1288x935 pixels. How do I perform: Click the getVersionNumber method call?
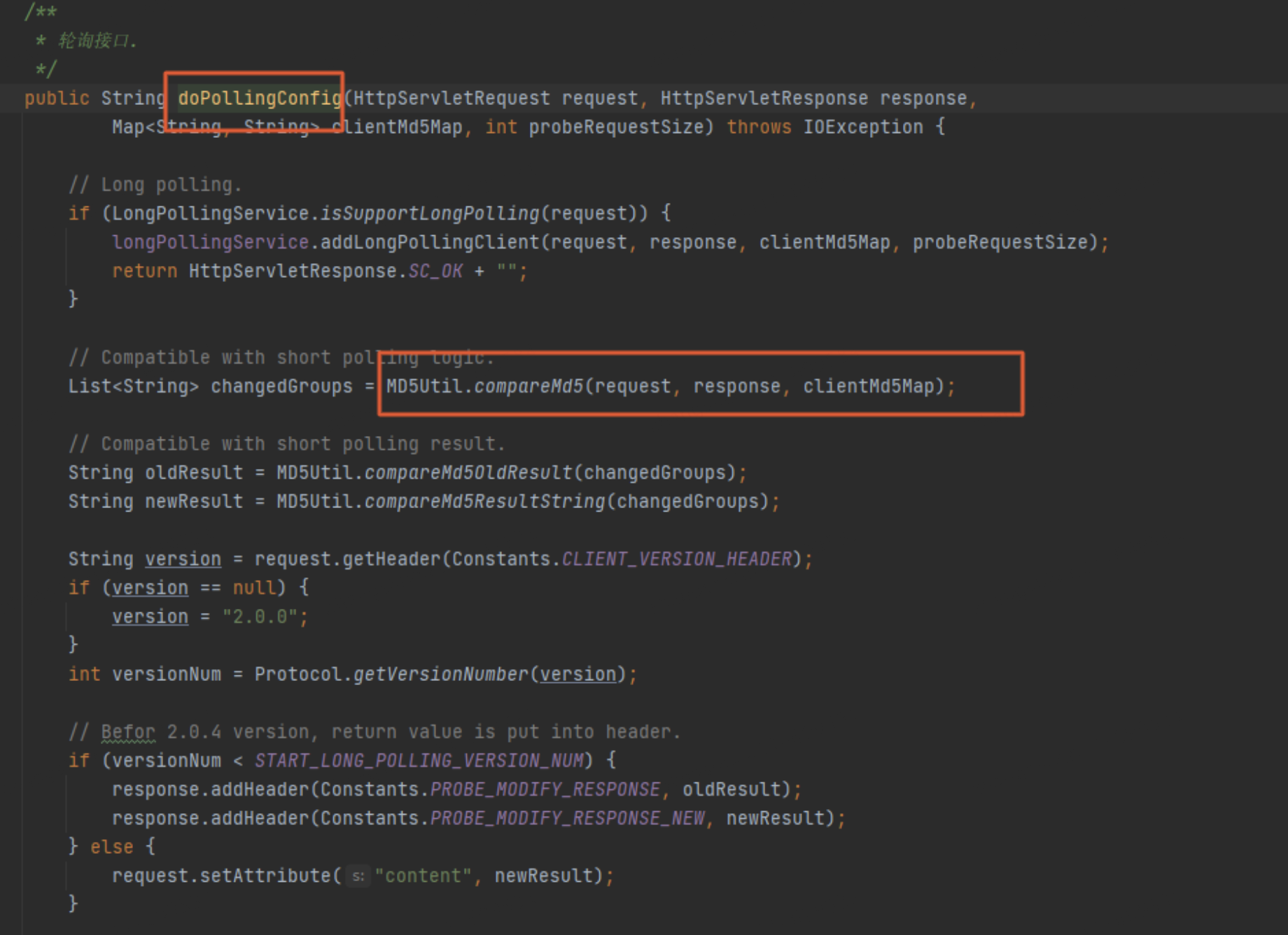click(440, 674)
